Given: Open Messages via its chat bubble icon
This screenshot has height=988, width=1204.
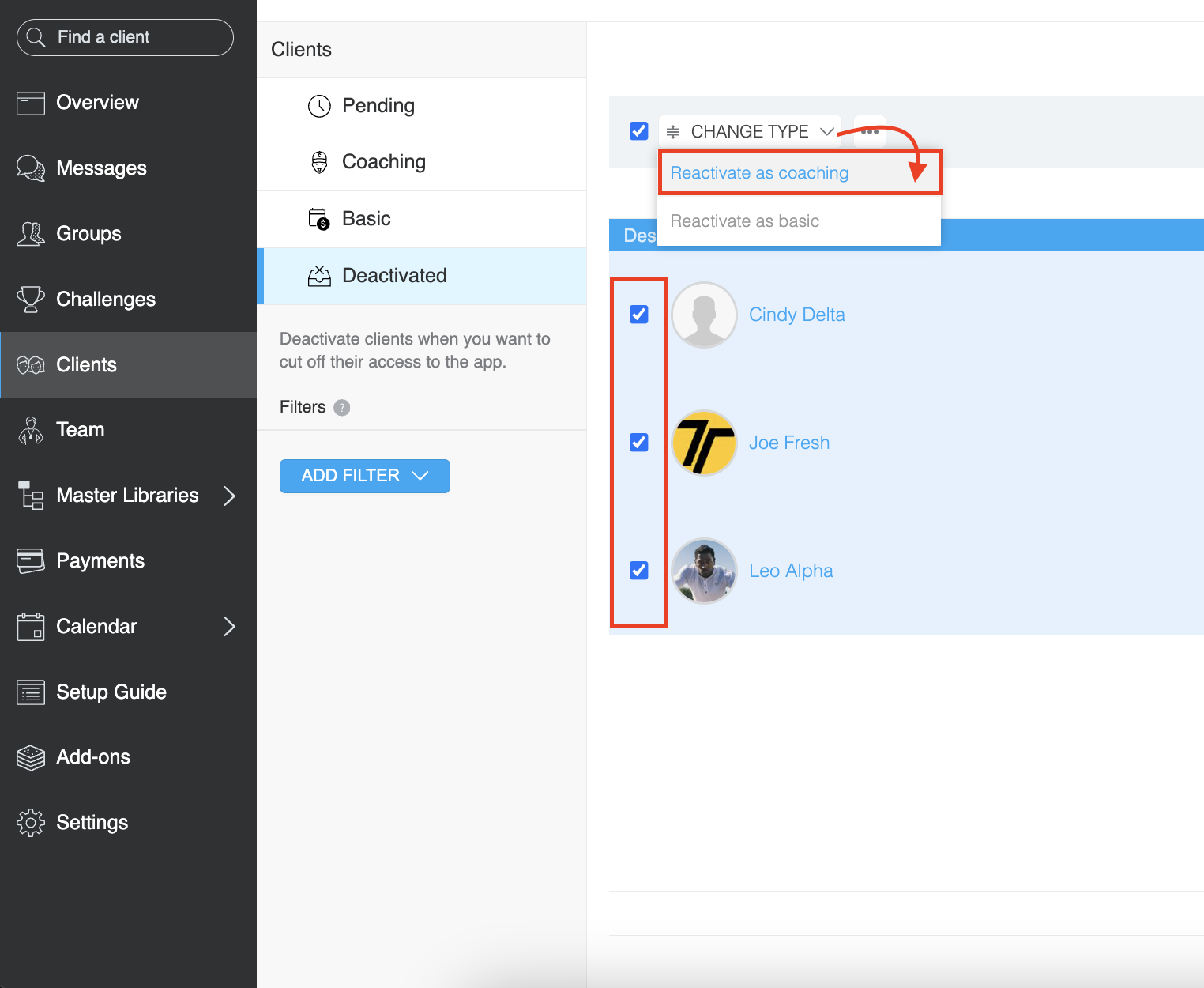Looking at the screenshot, I should (31, 168).
